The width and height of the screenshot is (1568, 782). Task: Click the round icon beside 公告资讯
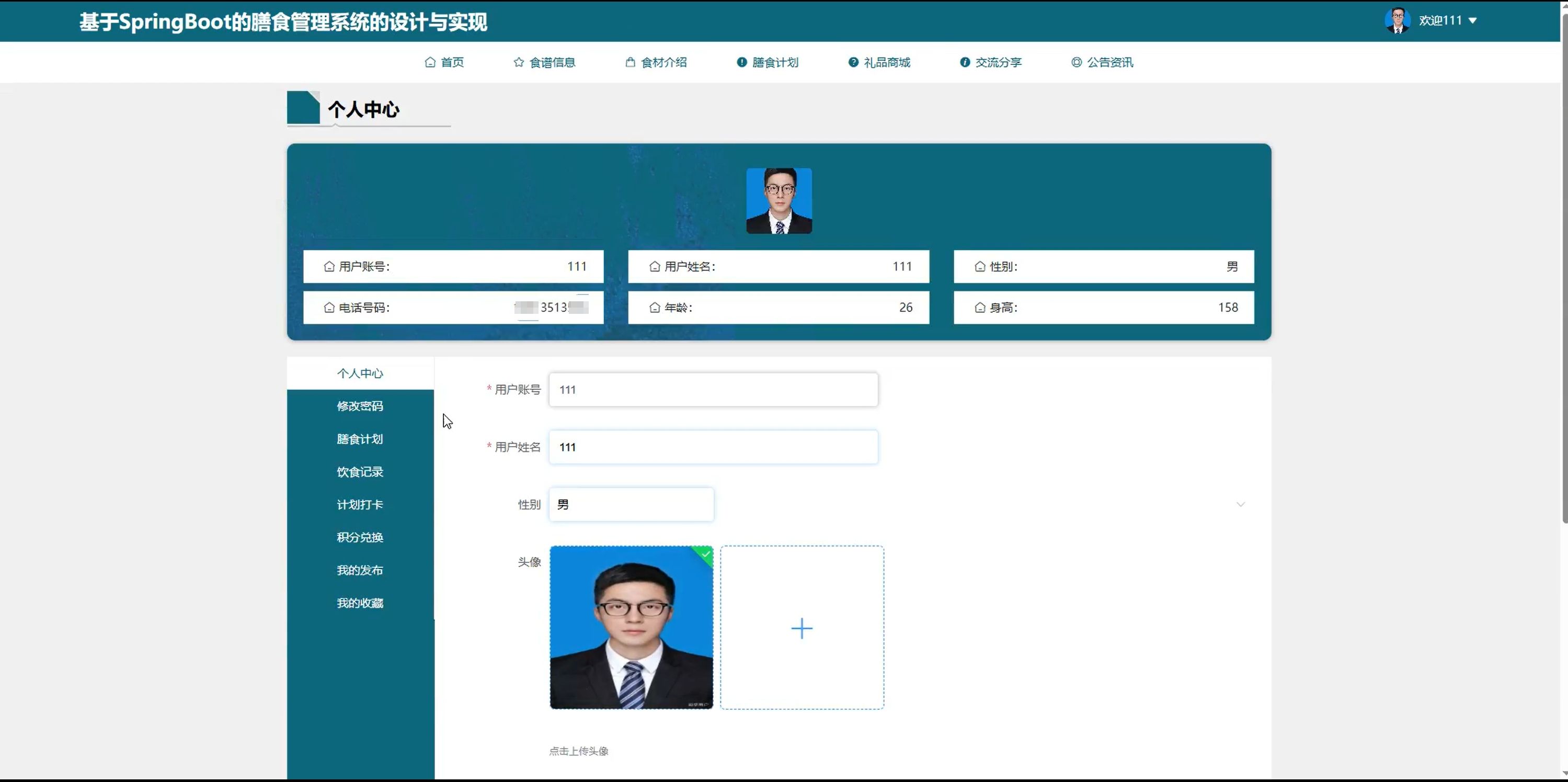[x=1077, y=62]
